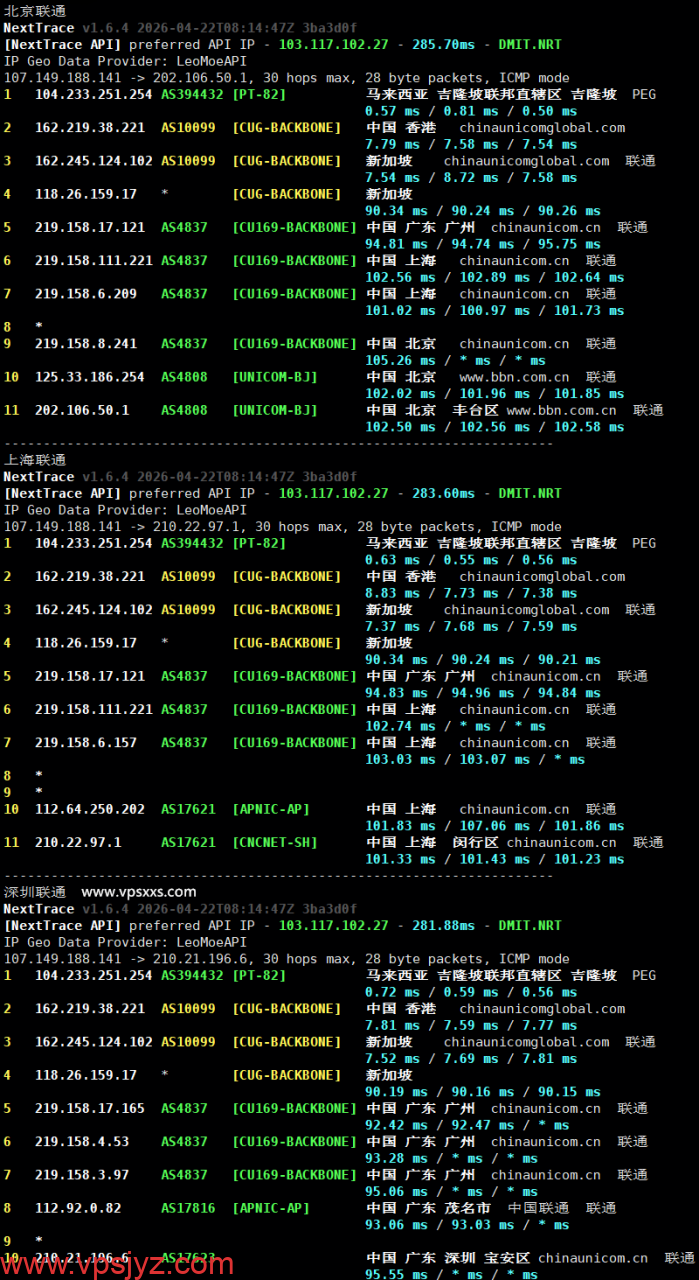
Task: Click 中国联通 in the 茂名市 hop row
Action: (x=538, y=1208)
